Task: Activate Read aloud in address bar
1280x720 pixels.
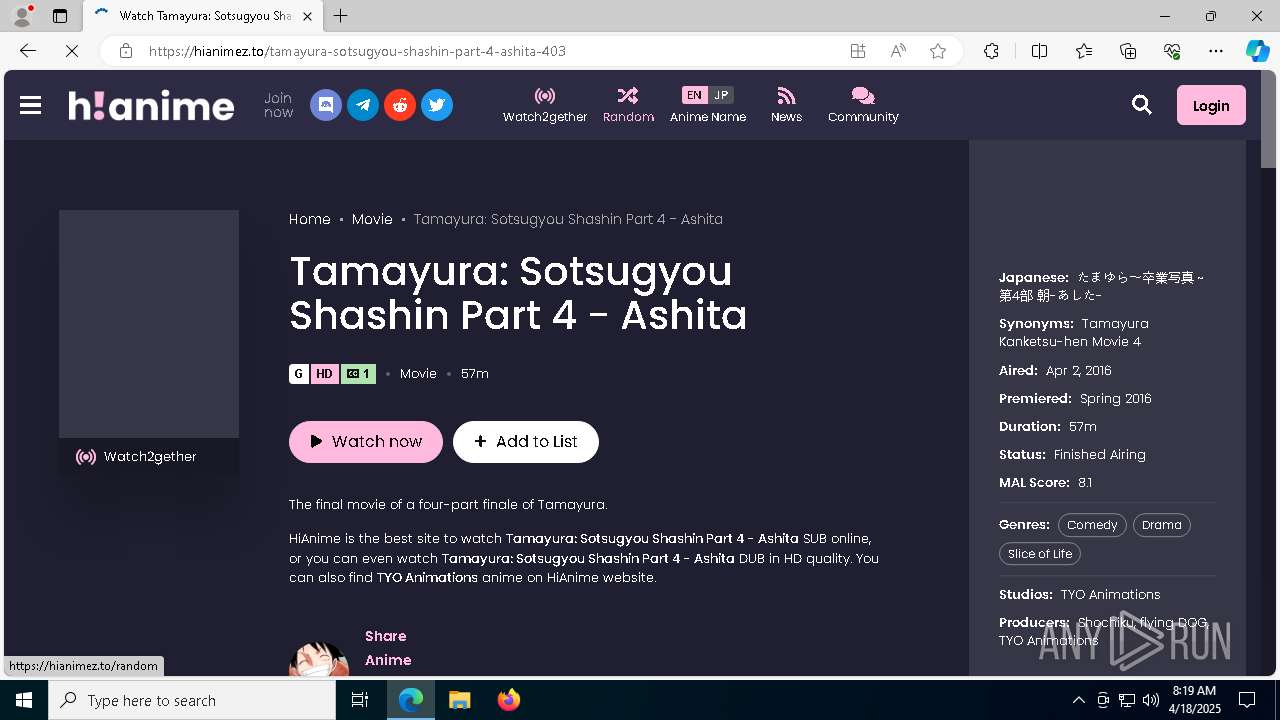Action: pos(898,51)
